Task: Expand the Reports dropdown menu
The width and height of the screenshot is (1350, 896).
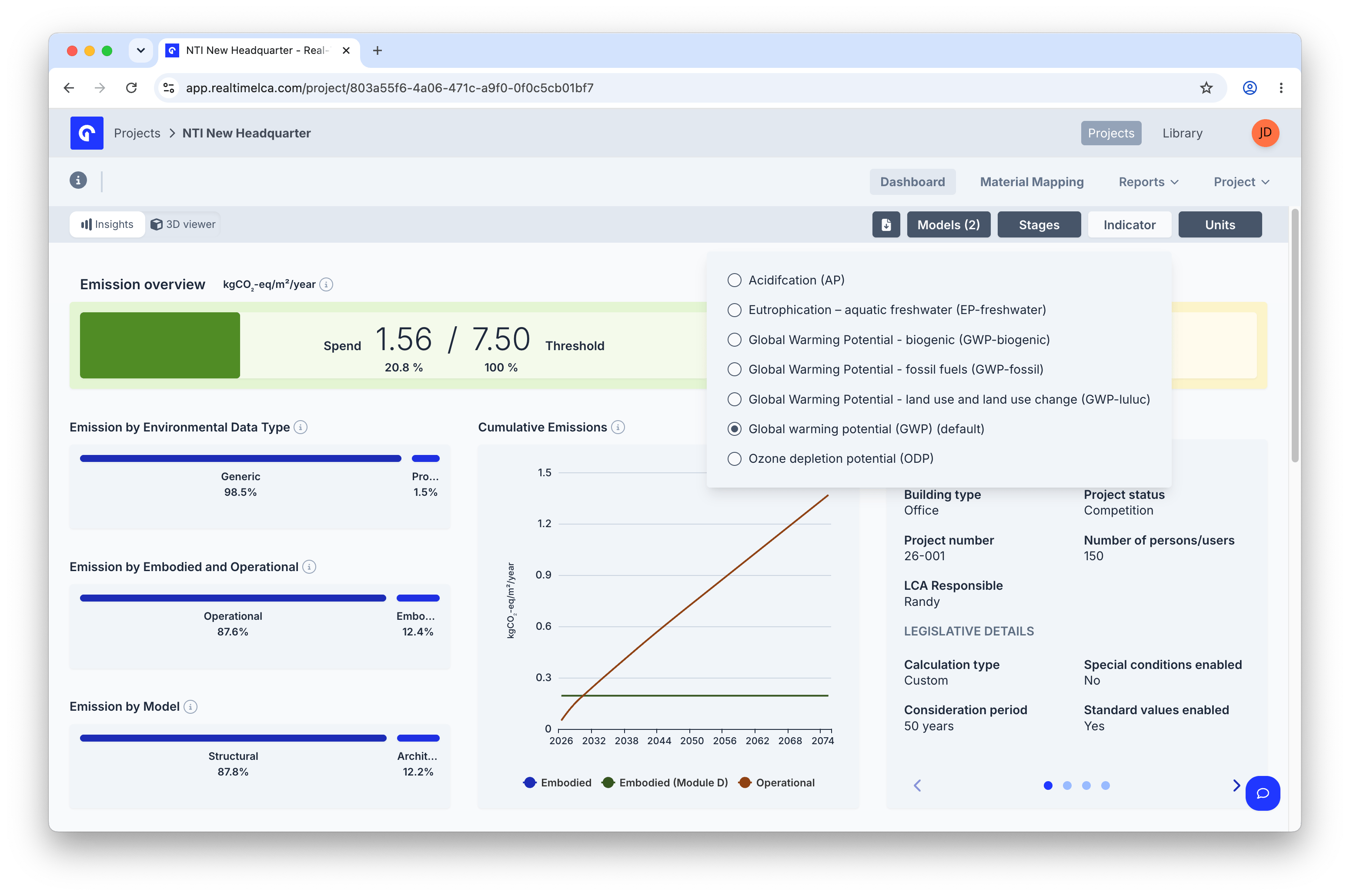Action: click(1148, 182)
